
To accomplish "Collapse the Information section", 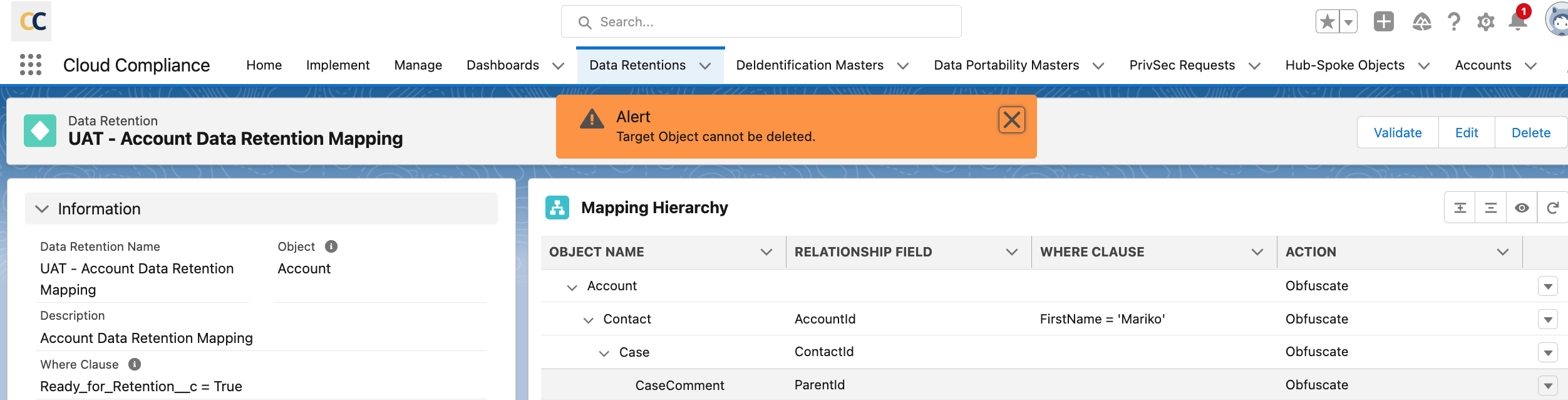I will (42, 209).
